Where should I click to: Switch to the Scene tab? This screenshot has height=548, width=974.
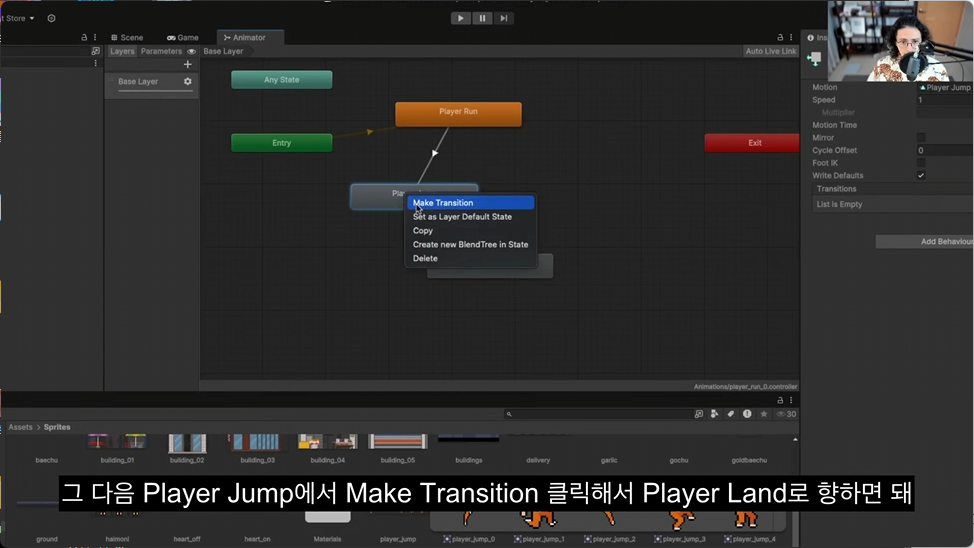click(x=127, y=37)
